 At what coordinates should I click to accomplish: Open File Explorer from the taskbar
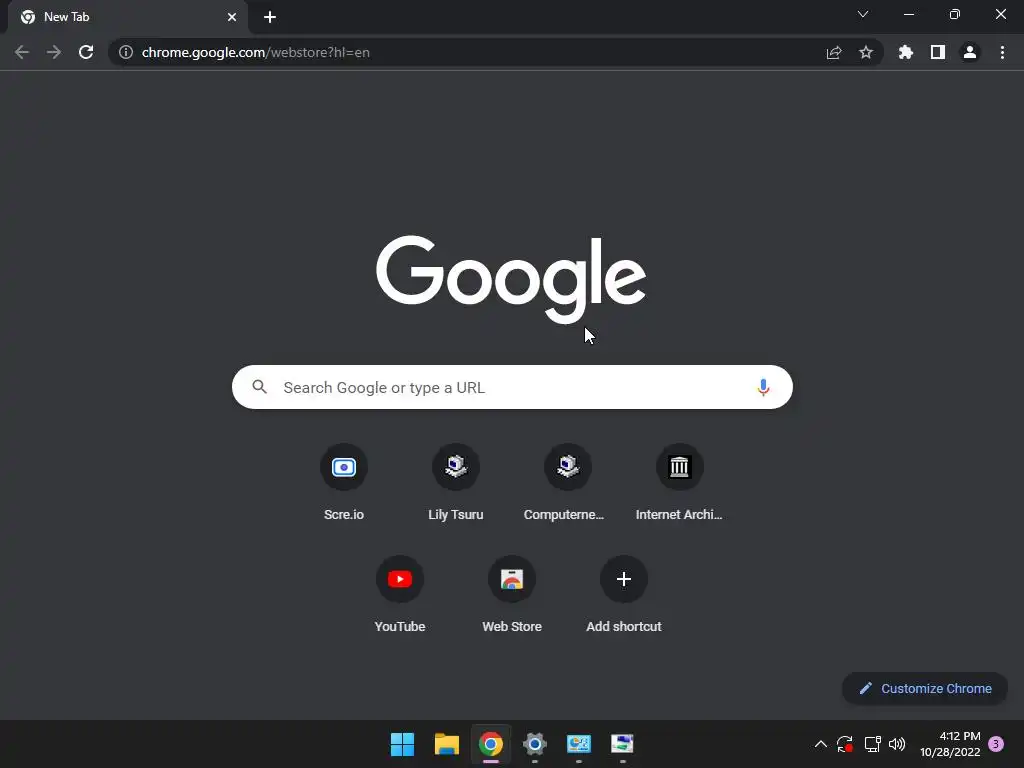[x=447, y=744]
